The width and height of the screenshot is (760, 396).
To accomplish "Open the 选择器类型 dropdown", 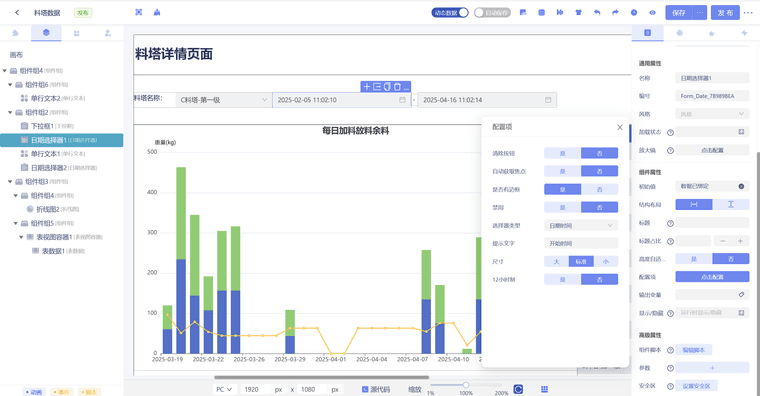I will tap(581, 225).
